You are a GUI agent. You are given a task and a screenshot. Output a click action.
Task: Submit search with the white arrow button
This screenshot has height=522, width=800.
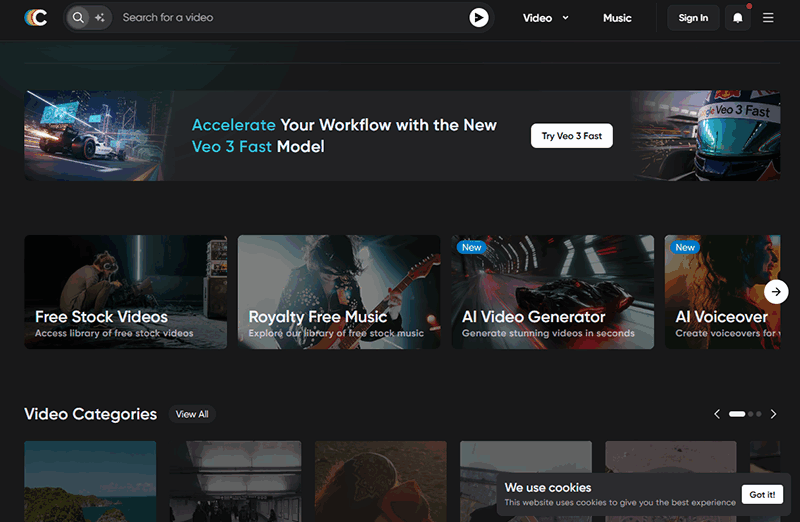(x=479, y=18)
